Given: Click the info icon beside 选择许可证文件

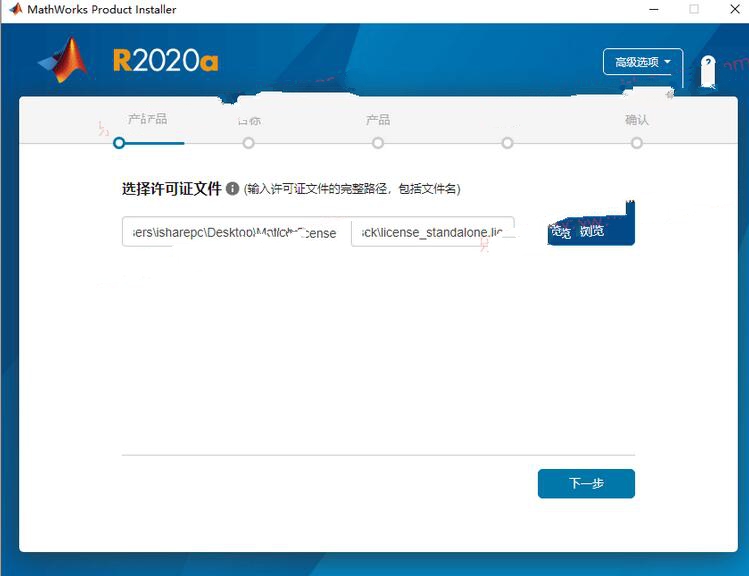Looking at the screenshot, I should click(232, 189).
